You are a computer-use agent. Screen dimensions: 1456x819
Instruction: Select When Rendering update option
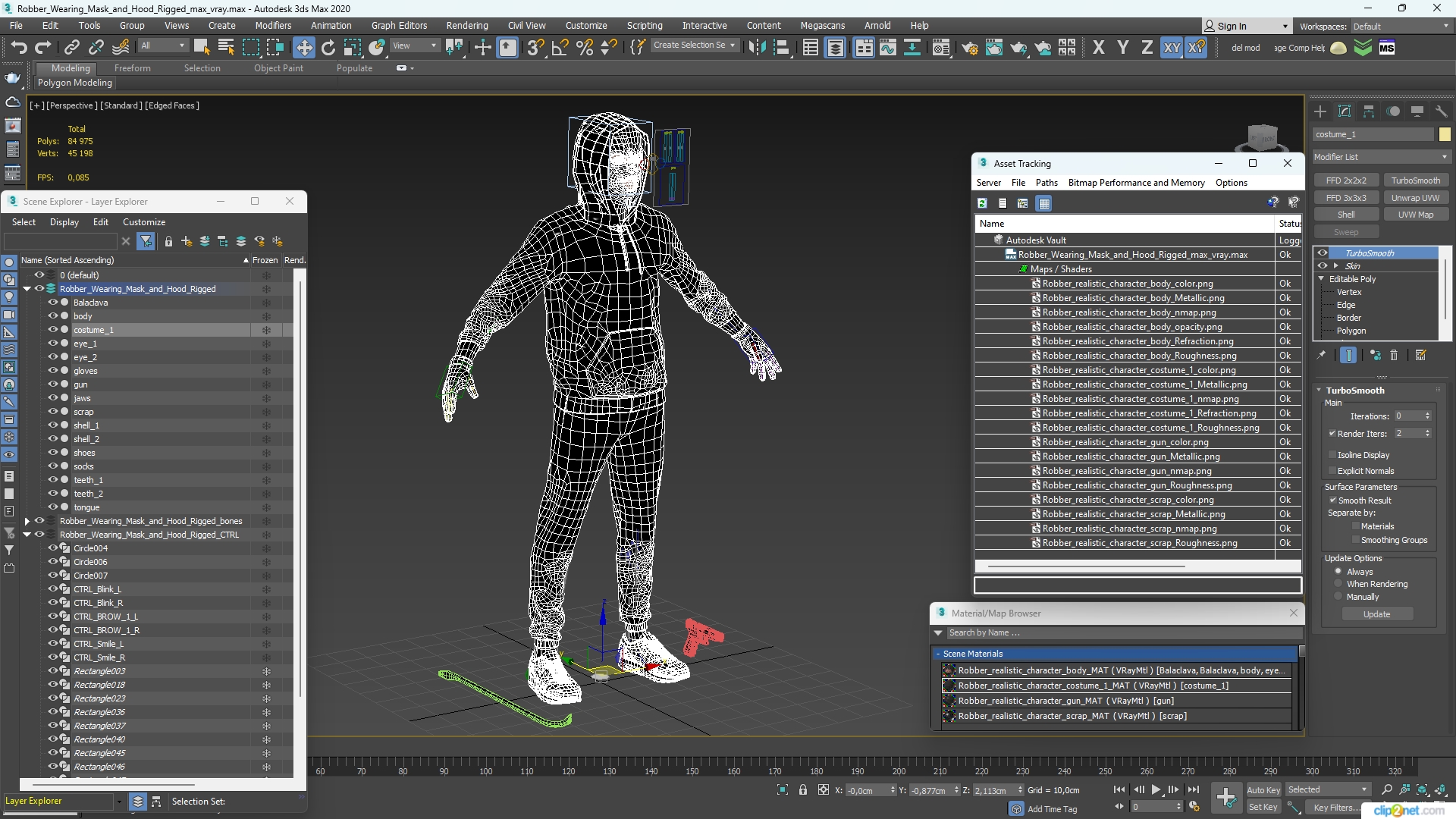tap(1338, 584)
